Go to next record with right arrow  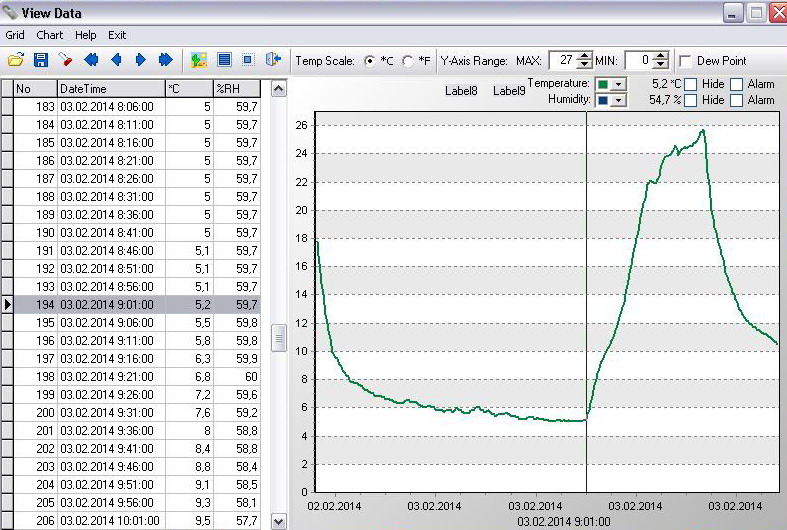(140, 60)
